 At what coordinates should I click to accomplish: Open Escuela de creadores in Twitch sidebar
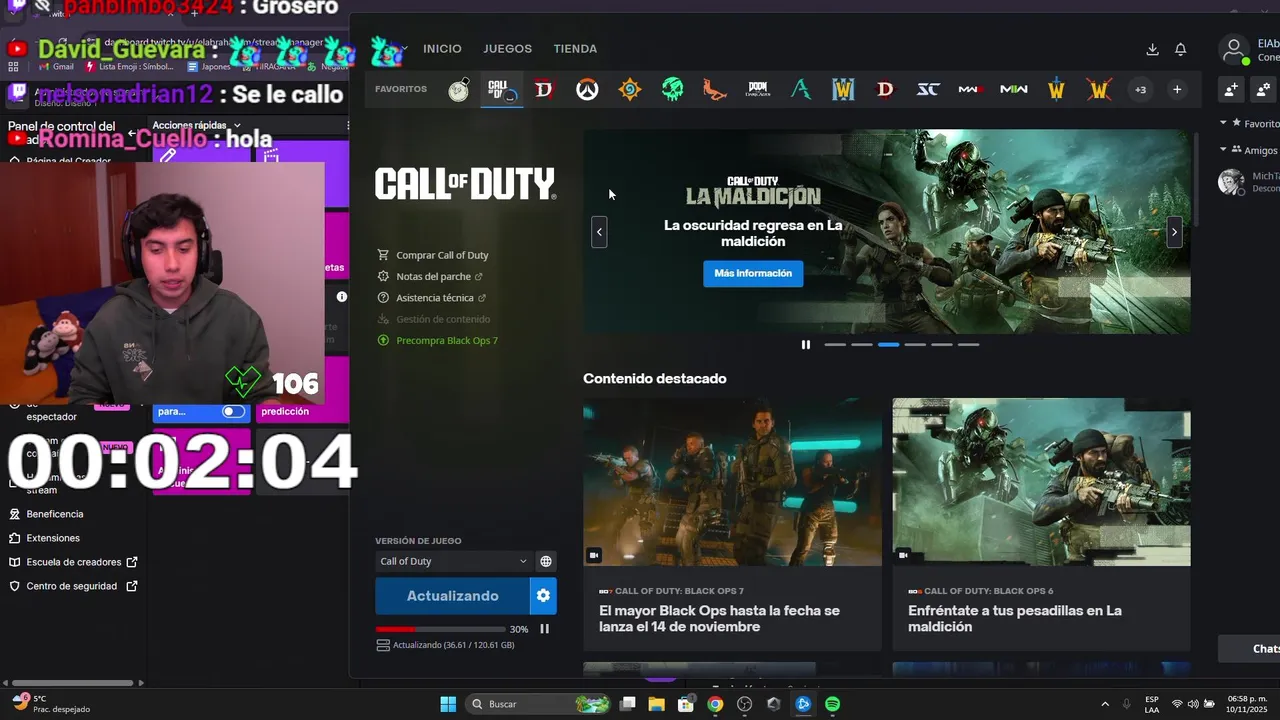(74, 562)
